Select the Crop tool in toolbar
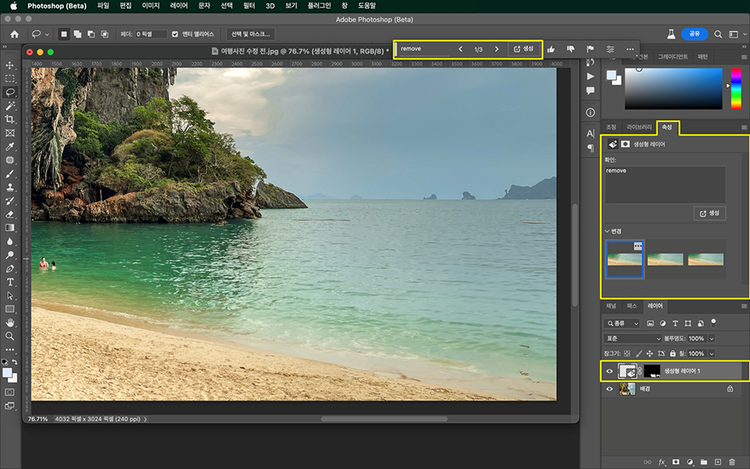 click(x=10, y=119)
